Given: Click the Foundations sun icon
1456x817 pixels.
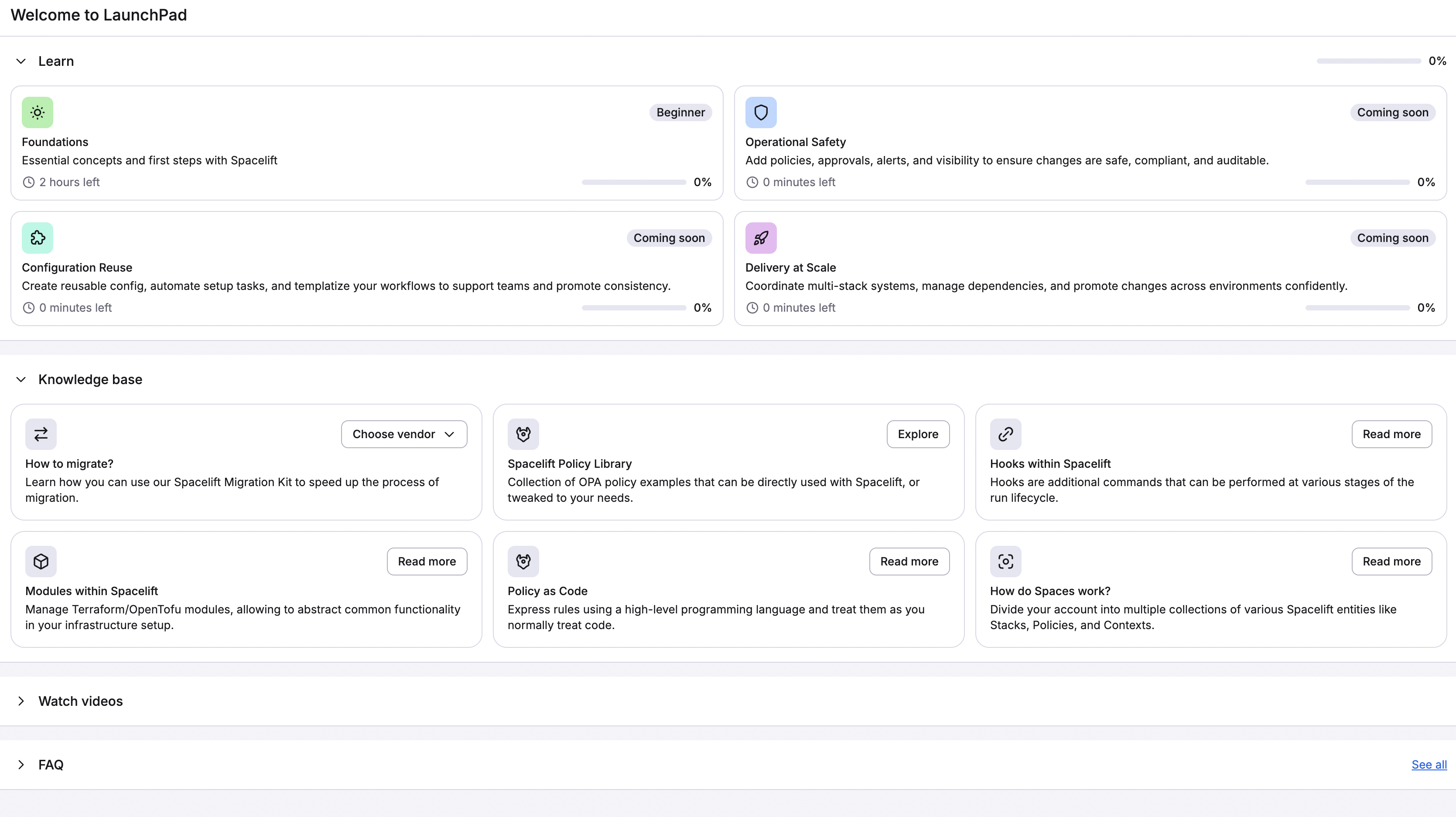Looking at the screenshot, I should (38, 112).
